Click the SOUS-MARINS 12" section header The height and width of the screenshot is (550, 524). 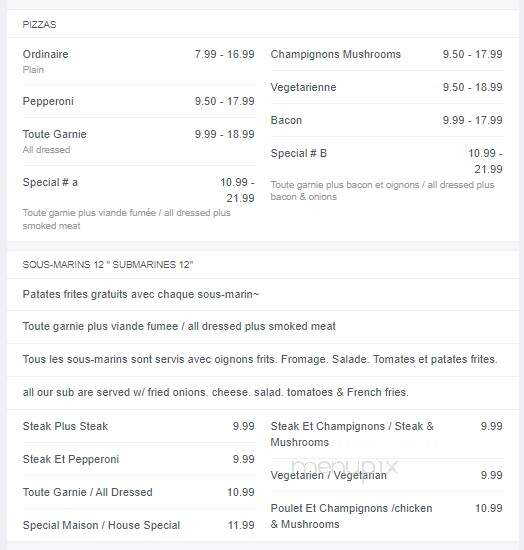[x=108, y=264]
